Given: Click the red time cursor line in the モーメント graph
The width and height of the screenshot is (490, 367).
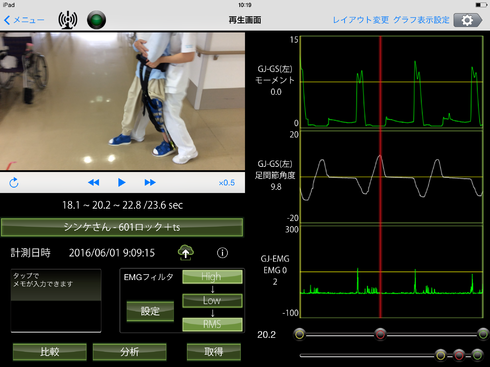Looking at the screenshot, I should click(x=380, y=82).
